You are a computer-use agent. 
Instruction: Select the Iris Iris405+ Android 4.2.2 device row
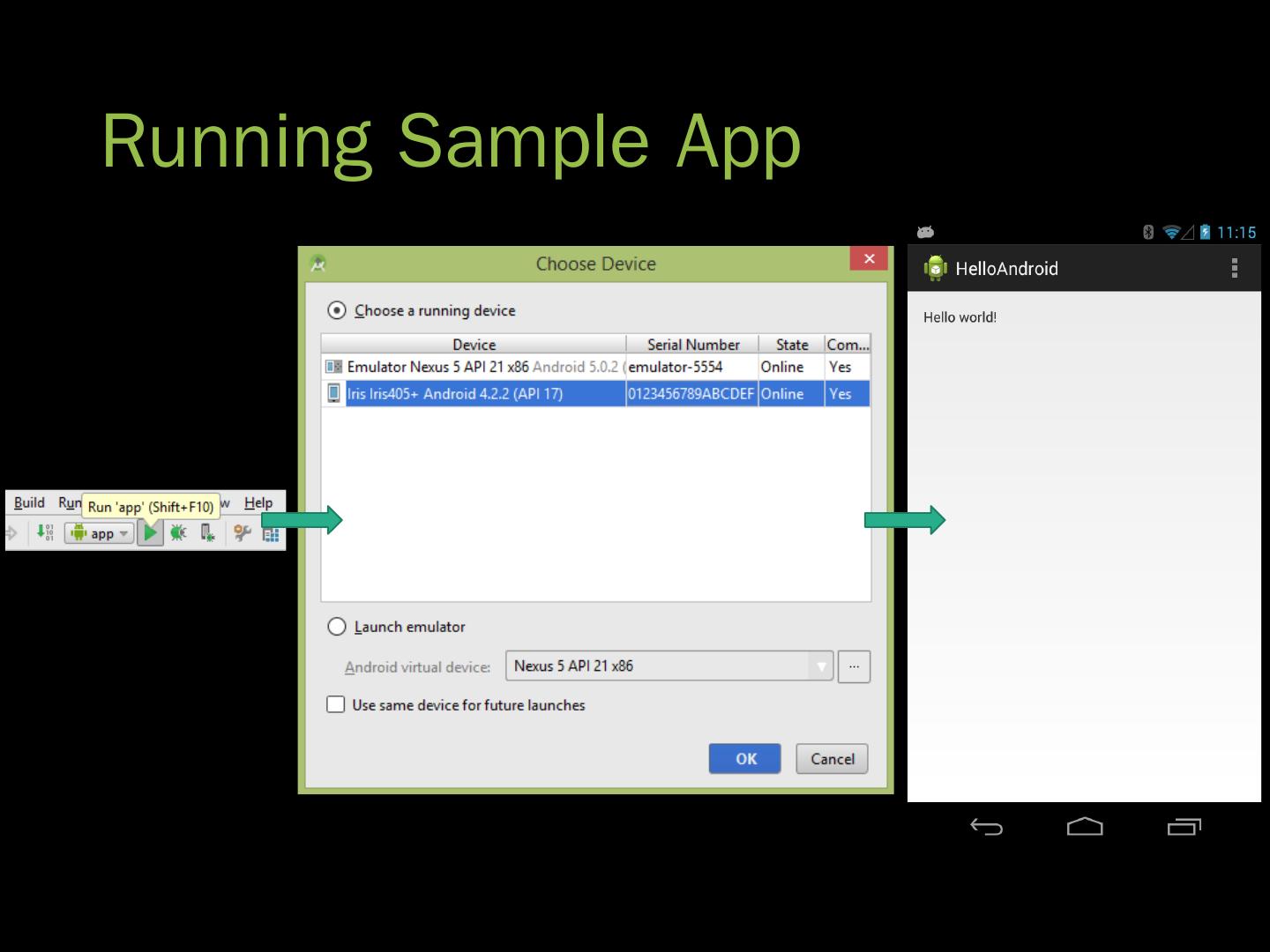(596, 393)
